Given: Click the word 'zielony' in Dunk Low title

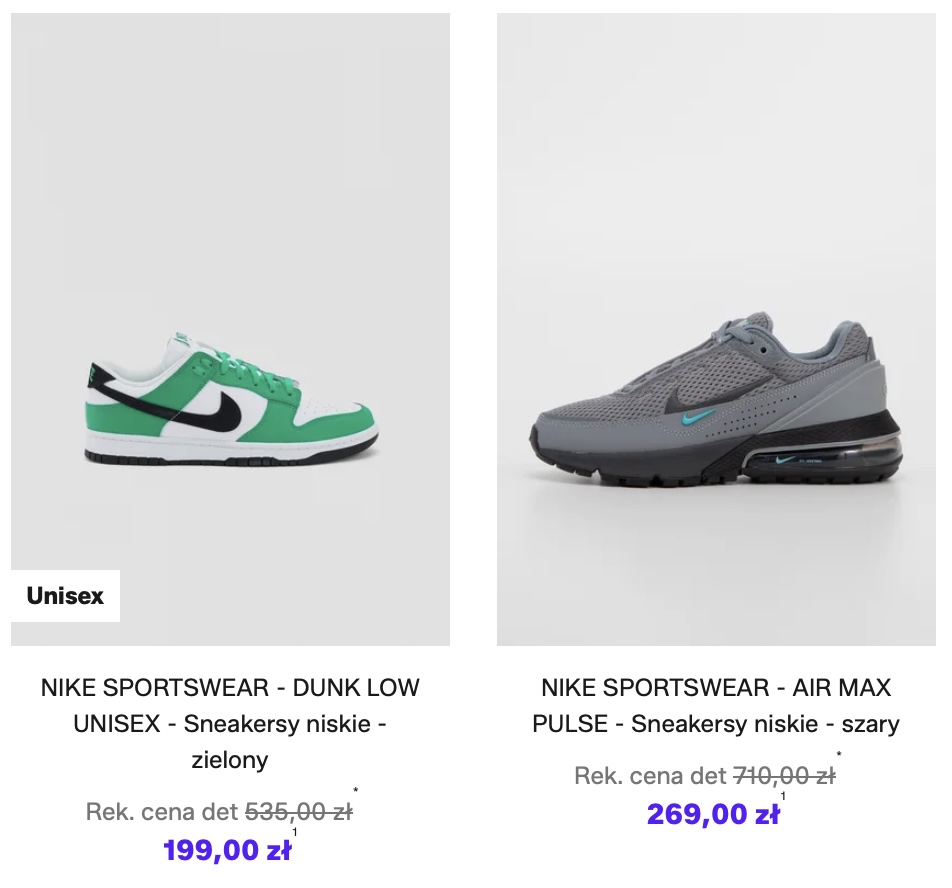Looking at the screenshot, I should (x=230, y=759).
